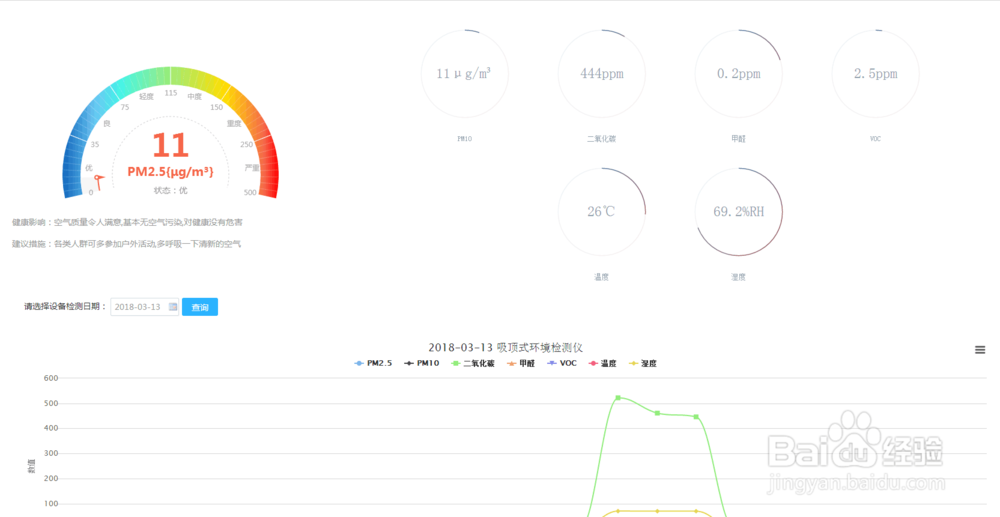Image resolution: width=1000 pixels, height=517 pixels.
Task: Toggle 温度 series in chart legend
Action: click(602, 363)
